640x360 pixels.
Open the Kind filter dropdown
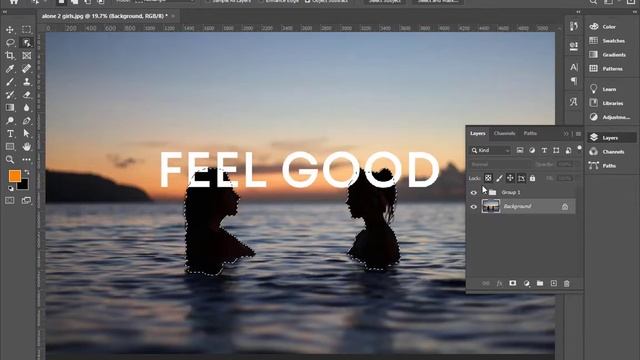click(x=491, y=151)
